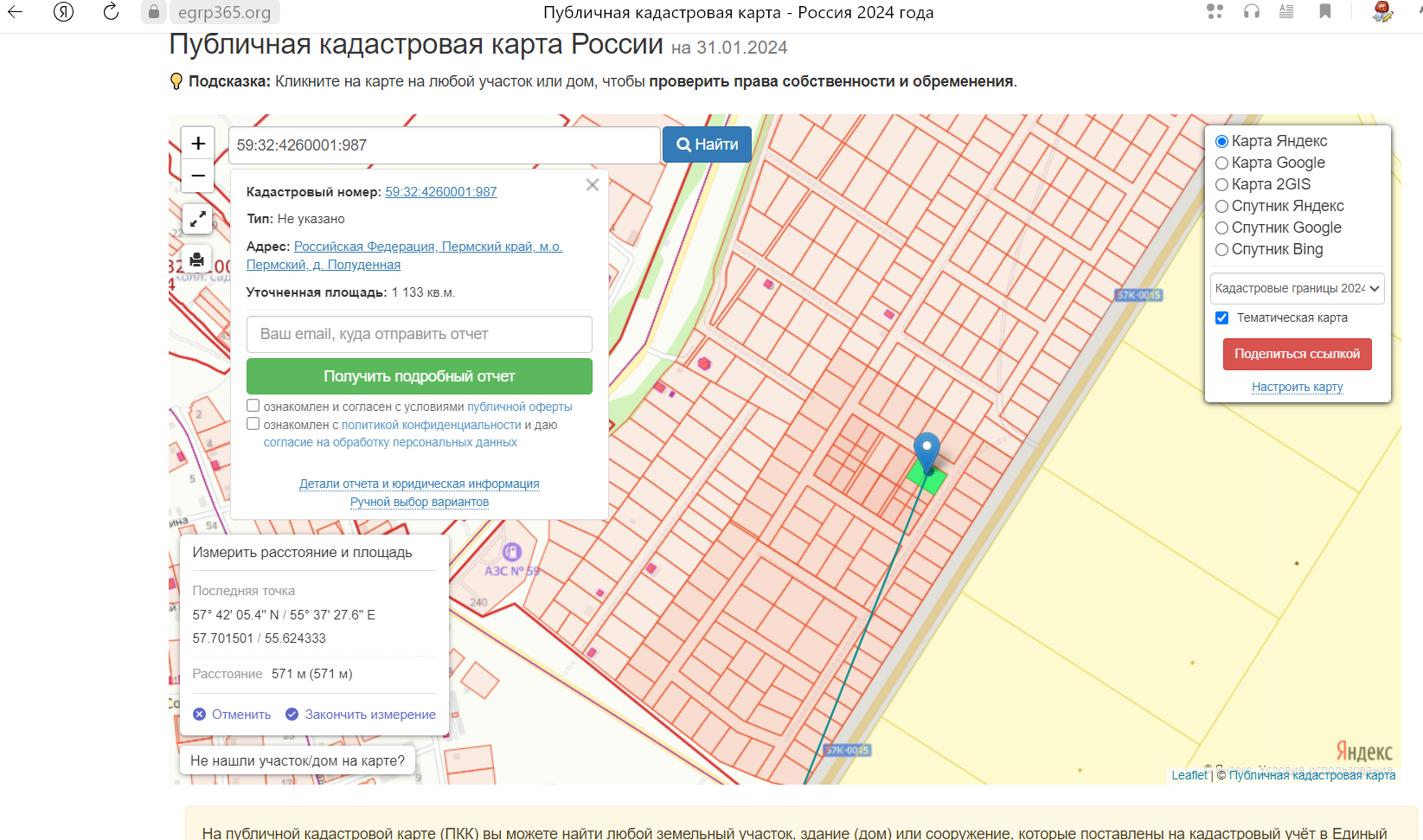Go back with the browser back arrow
This screenshot has width=1423, height=840.
coord(16,12)
